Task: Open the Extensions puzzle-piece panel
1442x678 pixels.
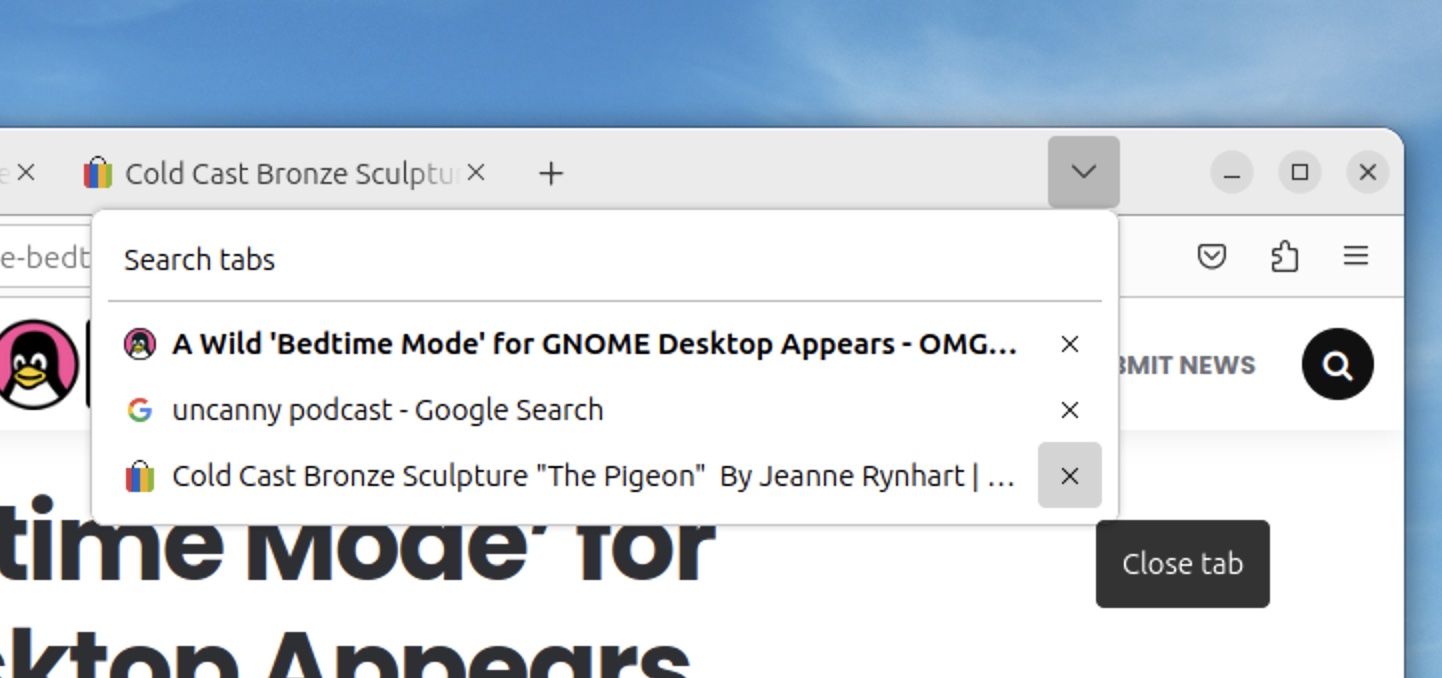Action: coord(1285,256)
